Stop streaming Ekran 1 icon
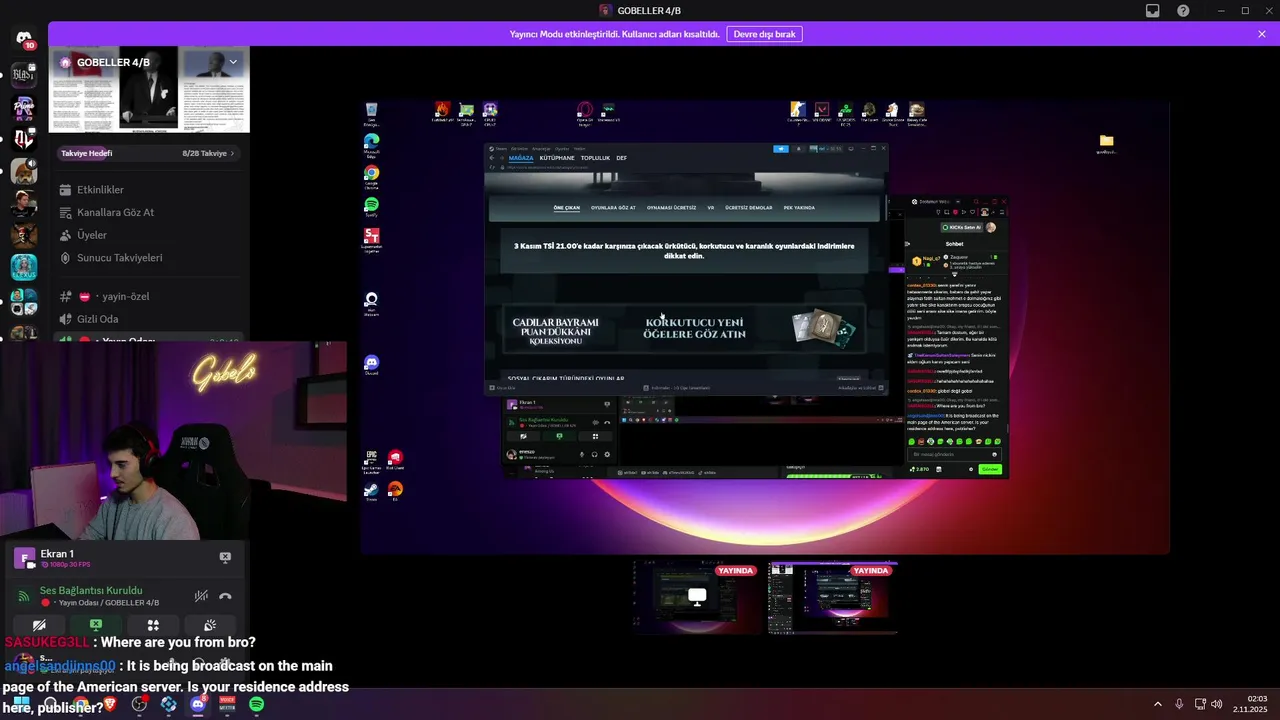Screen dimensions: 1280x720 point(225,558)
